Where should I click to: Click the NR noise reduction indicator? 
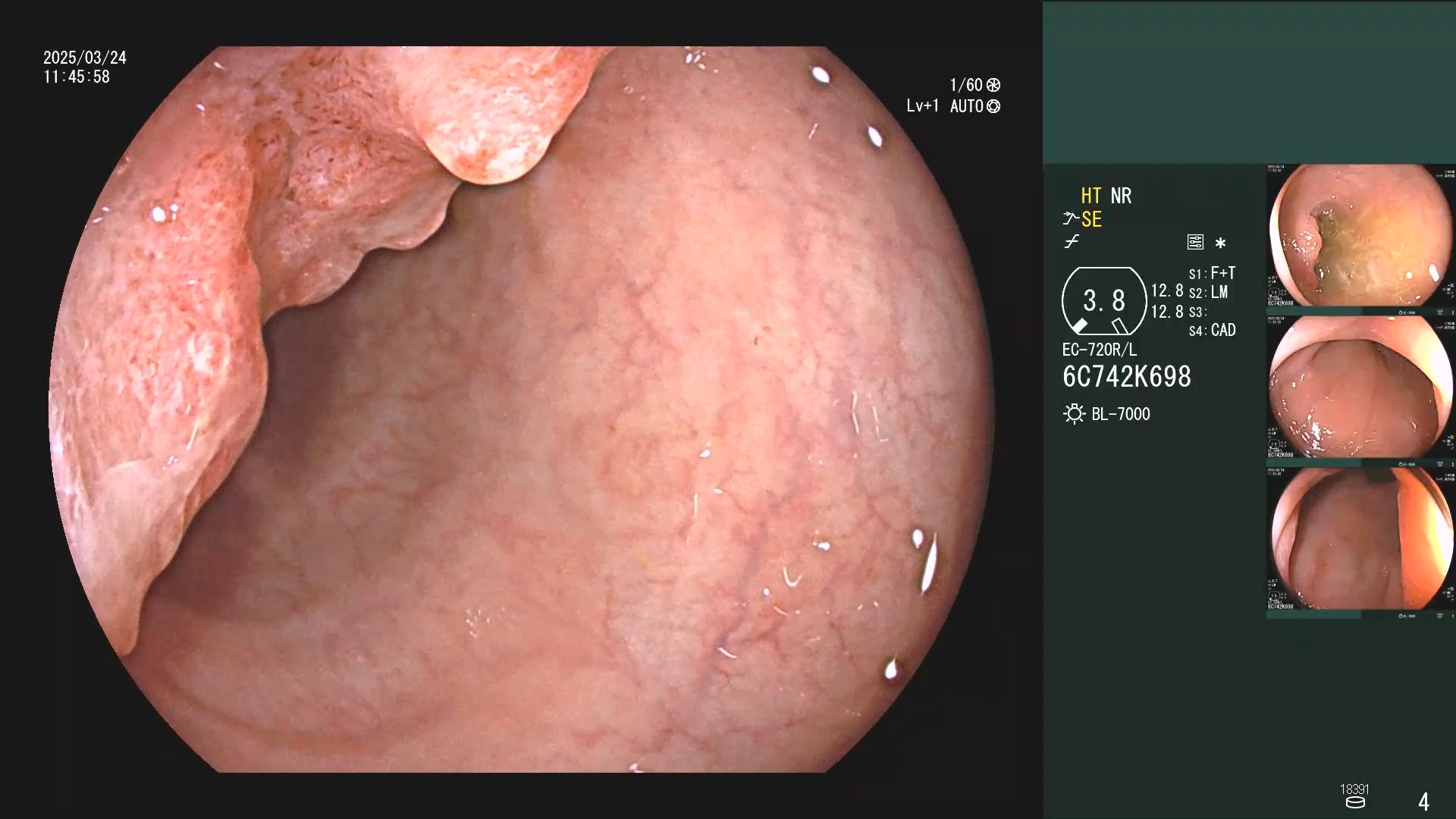[1121, 196]
